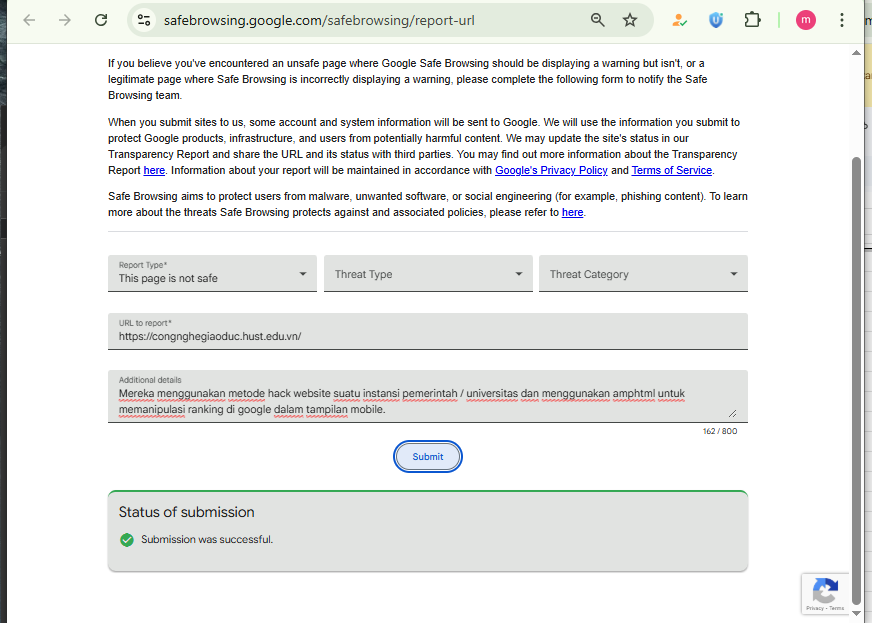Click the 'Status of submission' heading
872x623 pixels.
point(186,512)
